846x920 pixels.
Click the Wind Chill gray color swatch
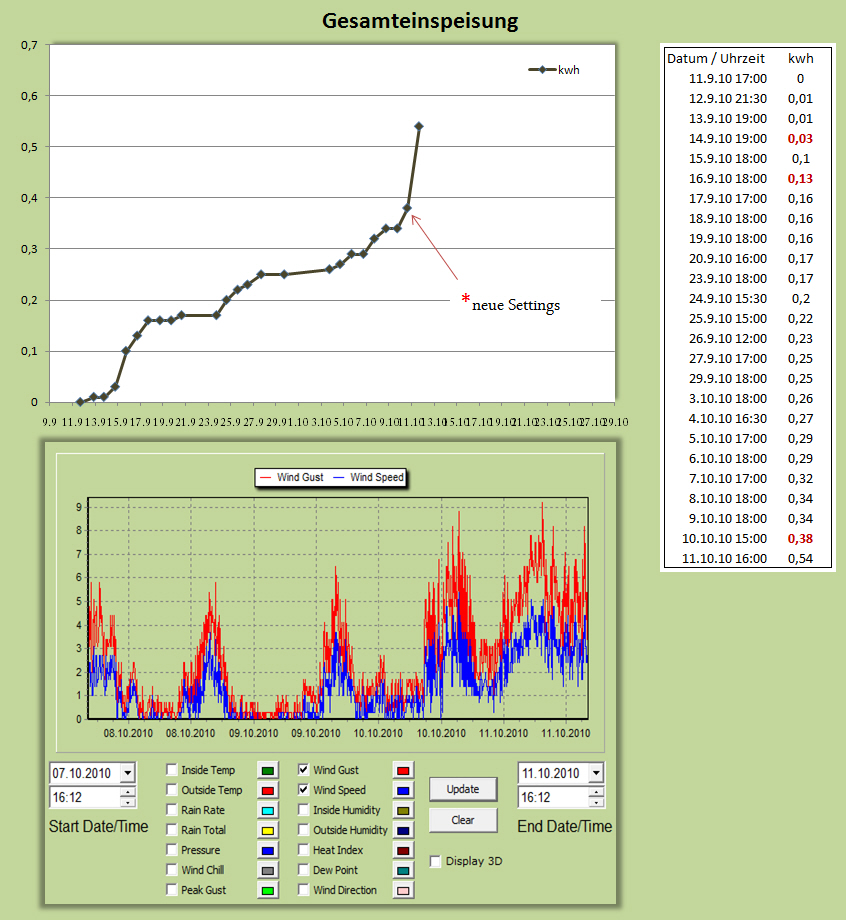(268, 870)
